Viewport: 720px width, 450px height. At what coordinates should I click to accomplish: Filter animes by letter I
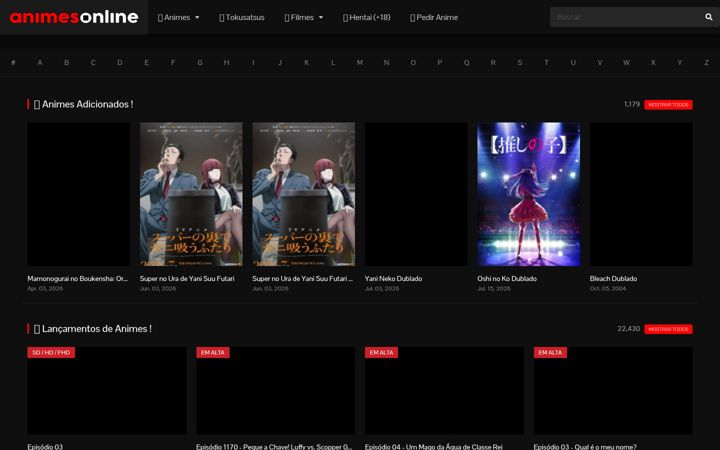[x=253, y=62]
